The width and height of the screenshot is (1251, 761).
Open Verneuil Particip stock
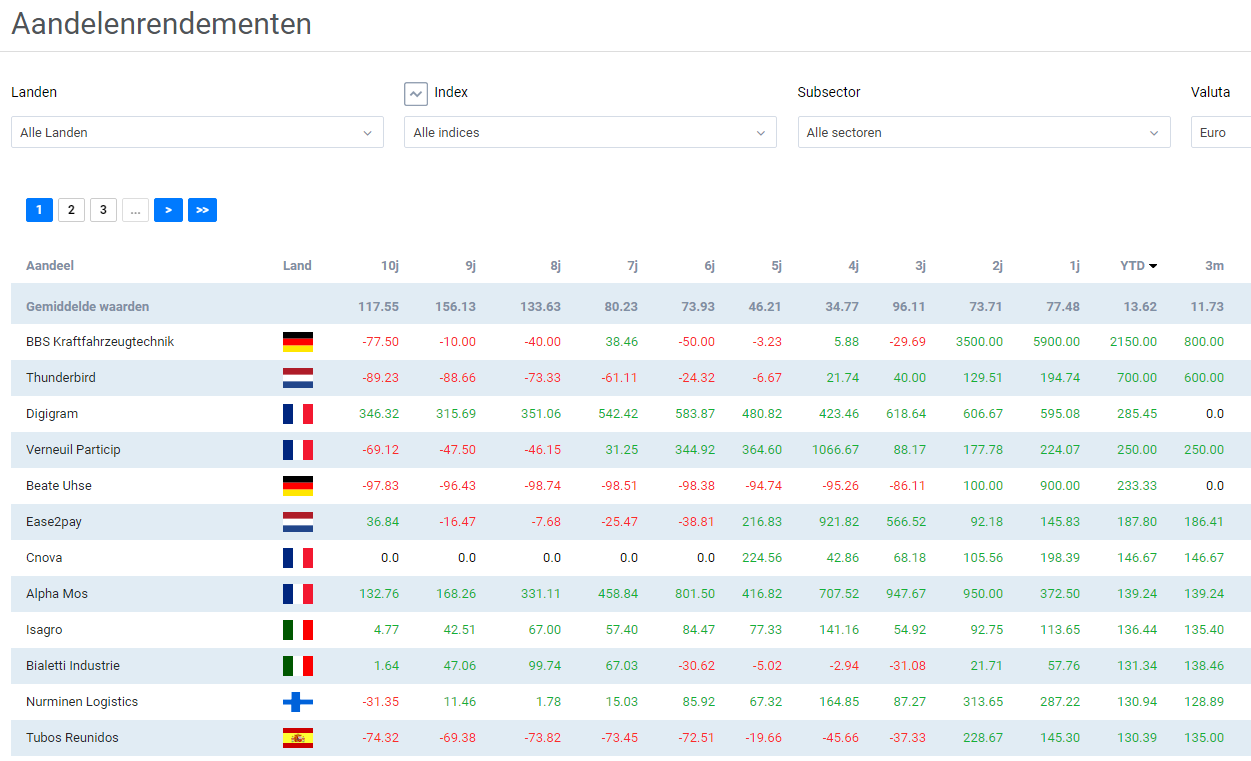pos(73,450)
